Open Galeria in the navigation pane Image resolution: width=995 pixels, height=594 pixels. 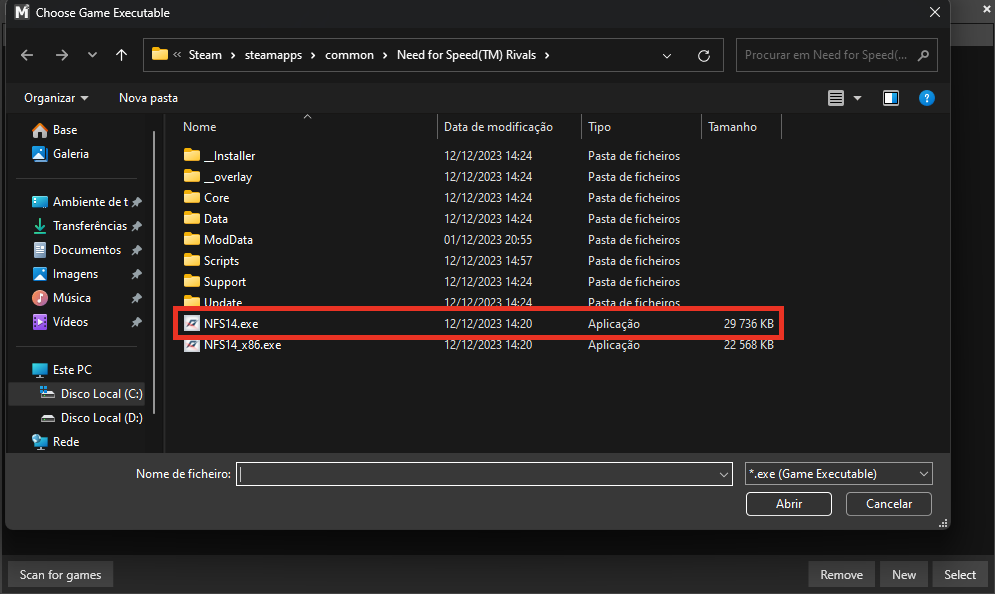pos(60,154)
